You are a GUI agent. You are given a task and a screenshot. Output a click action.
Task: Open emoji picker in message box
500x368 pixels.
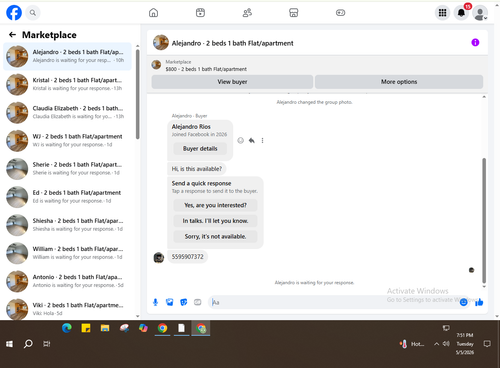463,302
